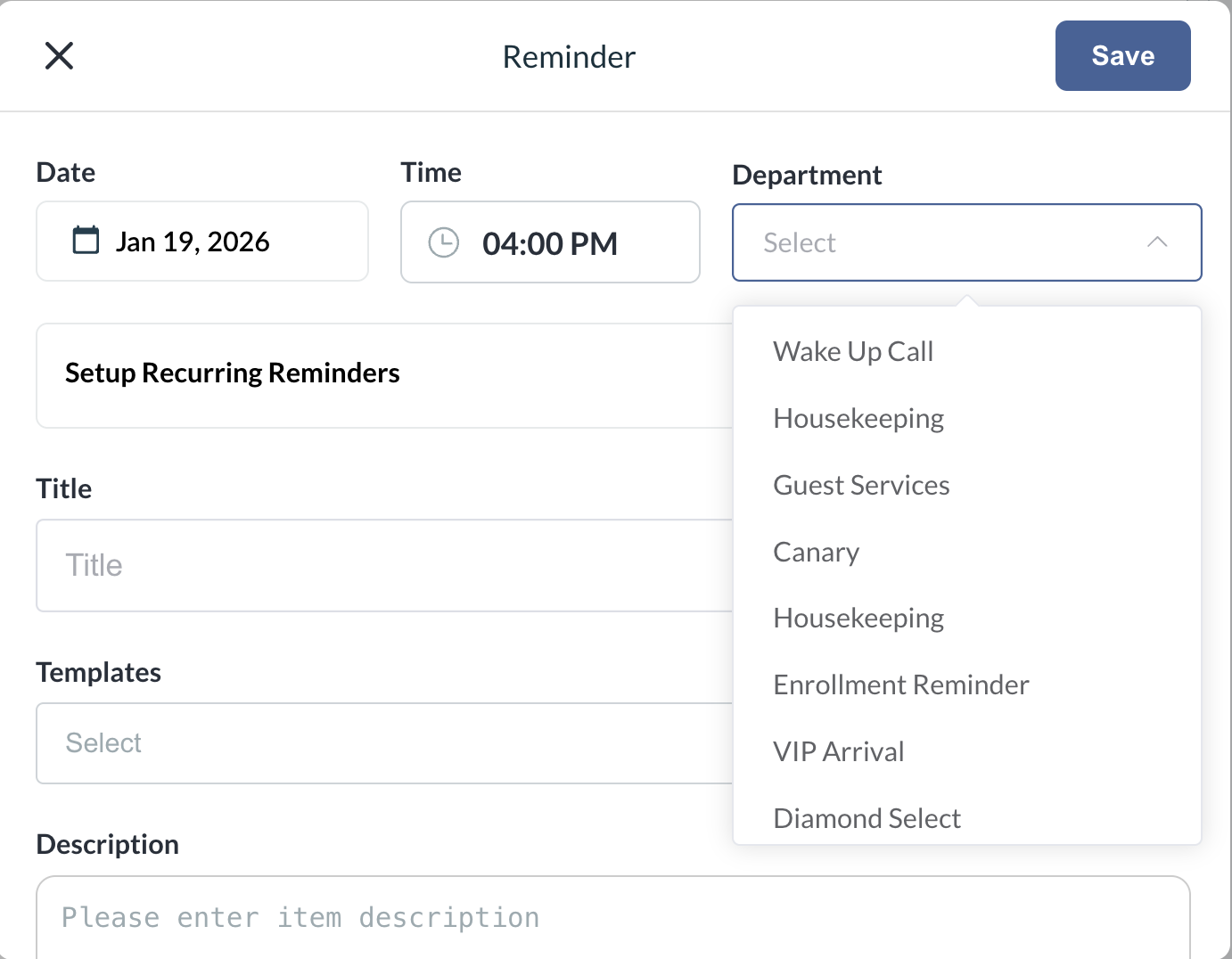The image size is (1232, 959).
Task: Save the reminder
Action: tap(1122, 55)
